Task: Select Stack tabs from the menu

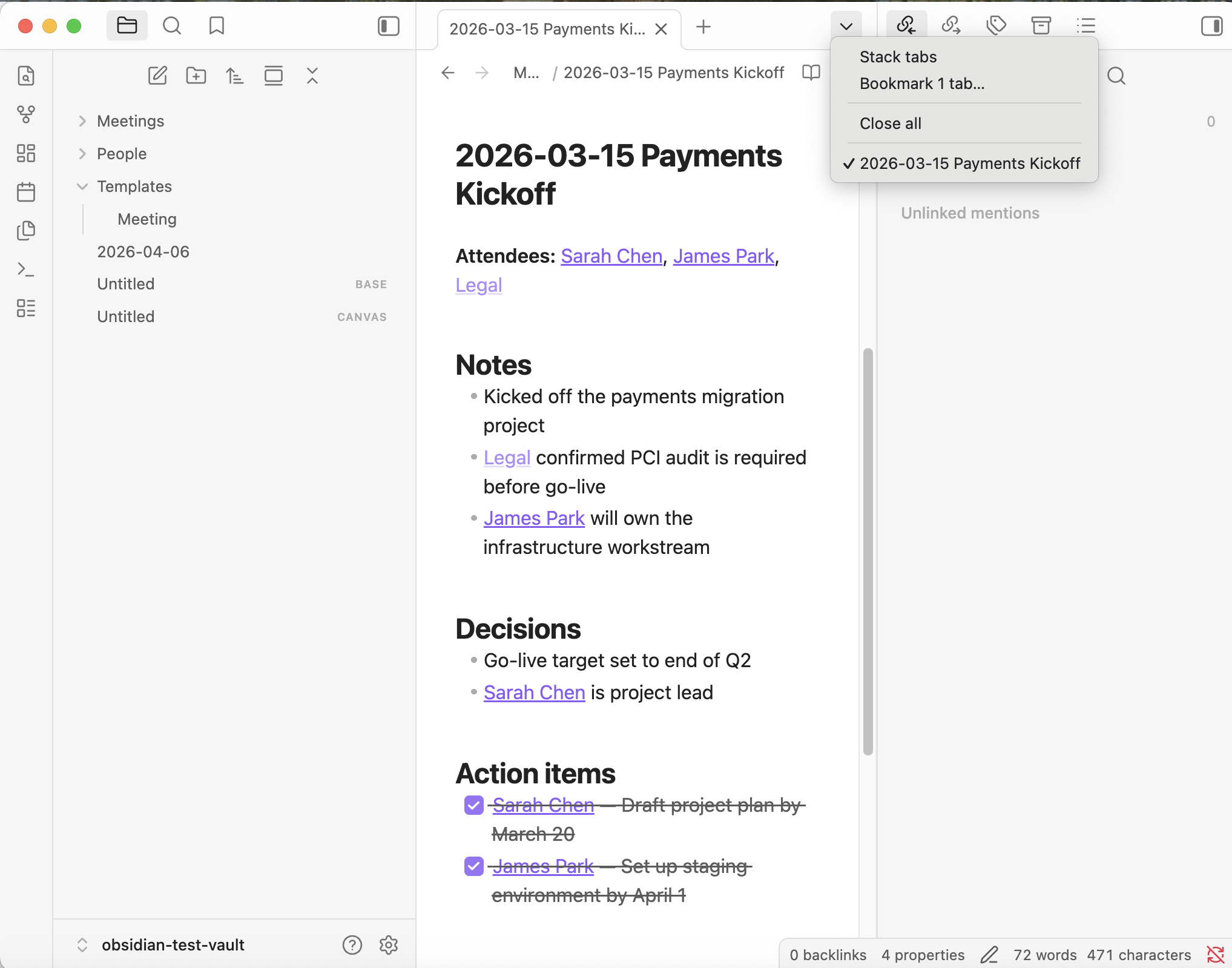Action: (x=898, y=56)
